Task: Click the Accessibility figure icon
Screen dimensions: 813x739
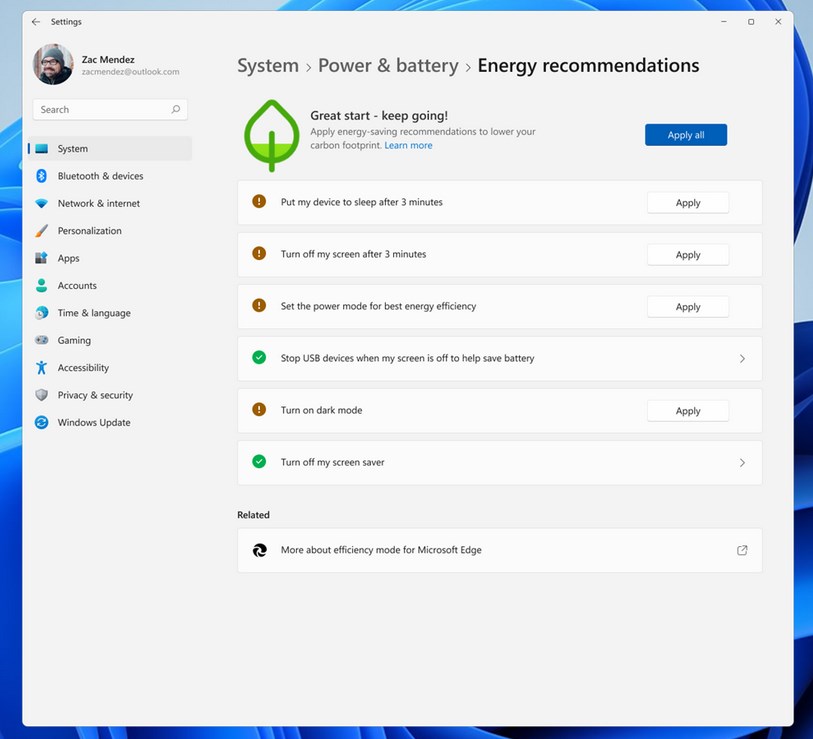Action: (x=41, y=368)
